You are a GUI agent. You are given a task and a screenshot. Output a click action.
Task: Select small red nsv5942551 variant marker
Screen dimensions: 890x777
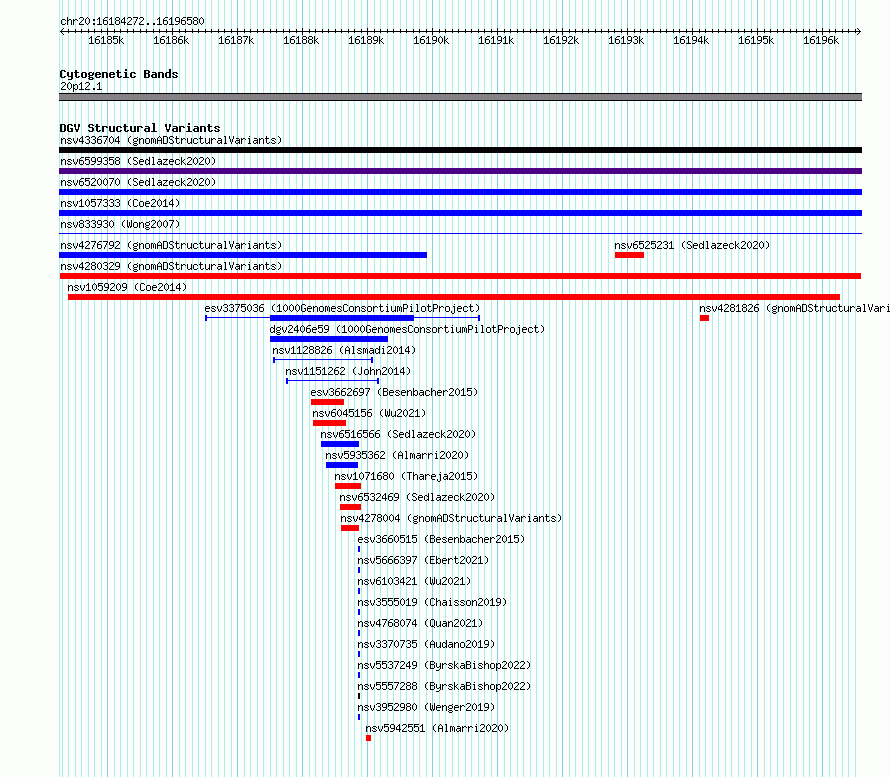pyautogui.click(x=368, y=738)
